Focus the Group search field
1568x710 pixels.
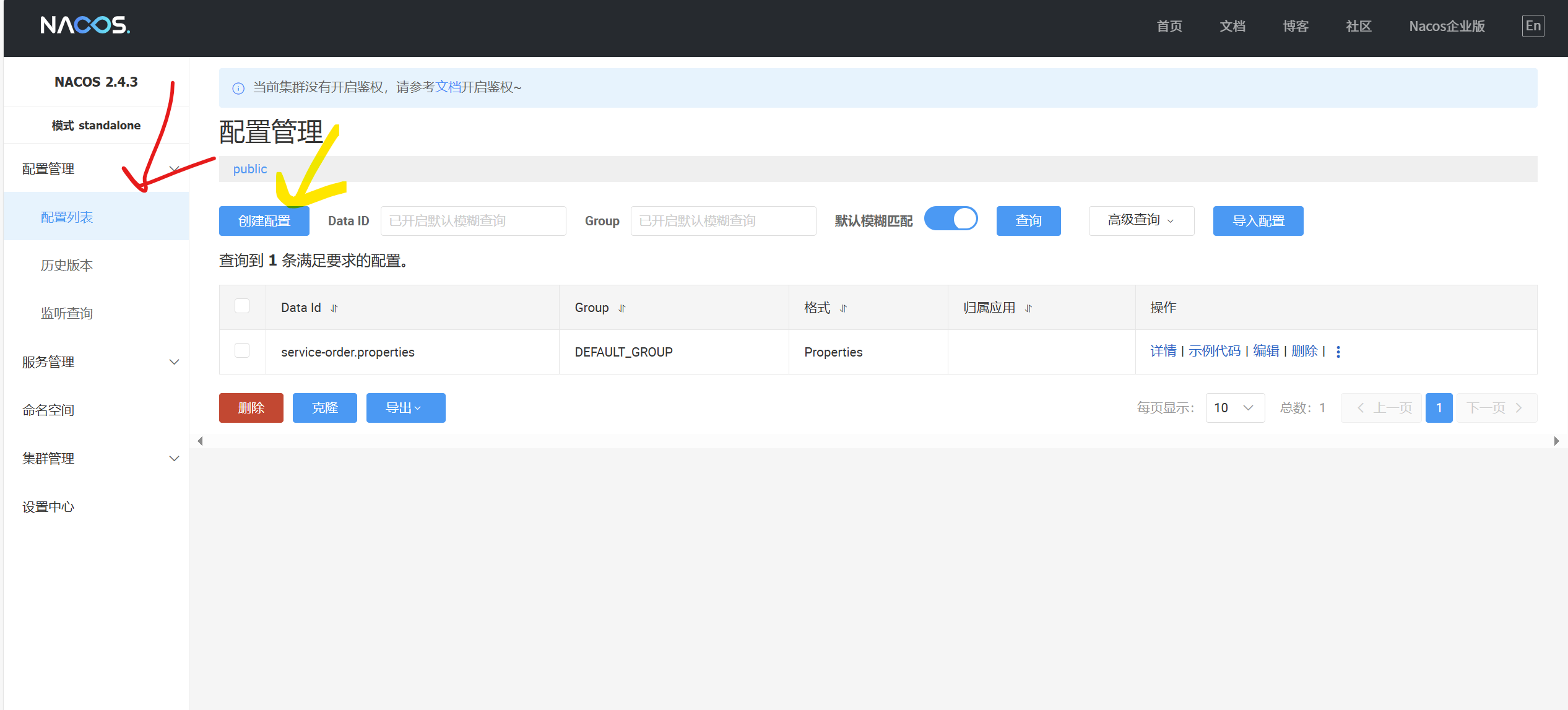[723, 221]
